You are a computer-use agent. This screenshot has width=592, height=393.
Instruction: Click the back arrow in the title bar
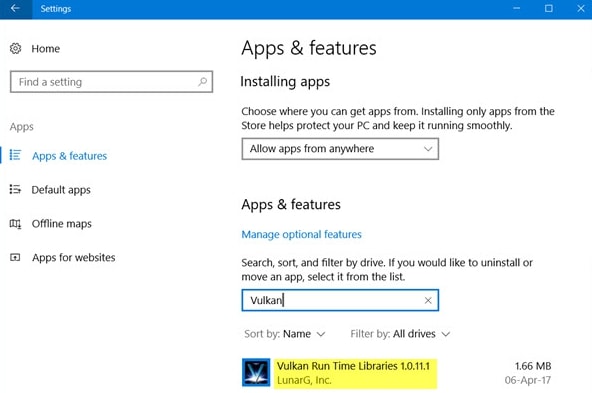point(15,8)
